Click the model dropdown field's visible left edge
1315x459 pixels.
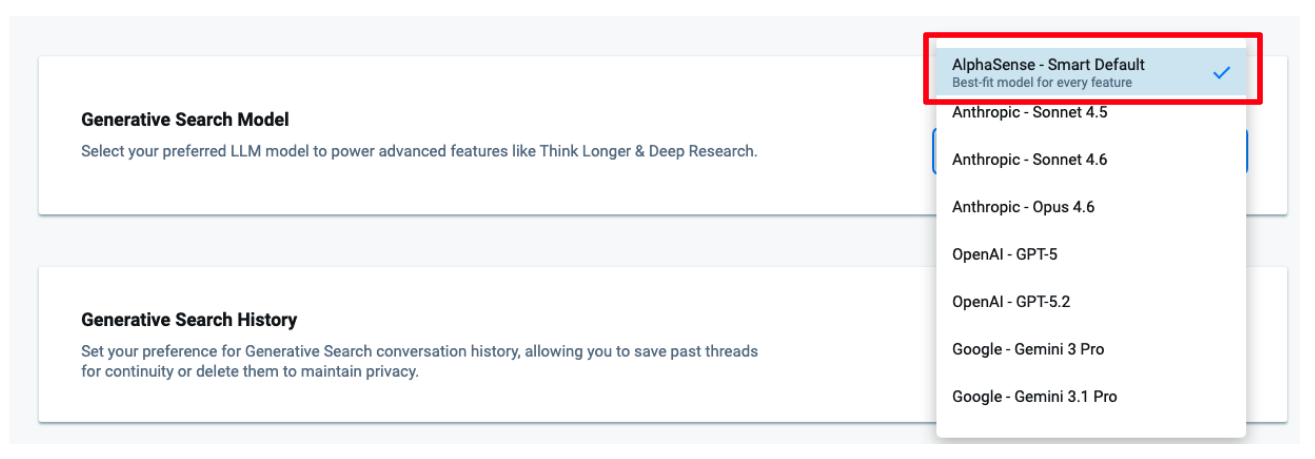[934, 152]
